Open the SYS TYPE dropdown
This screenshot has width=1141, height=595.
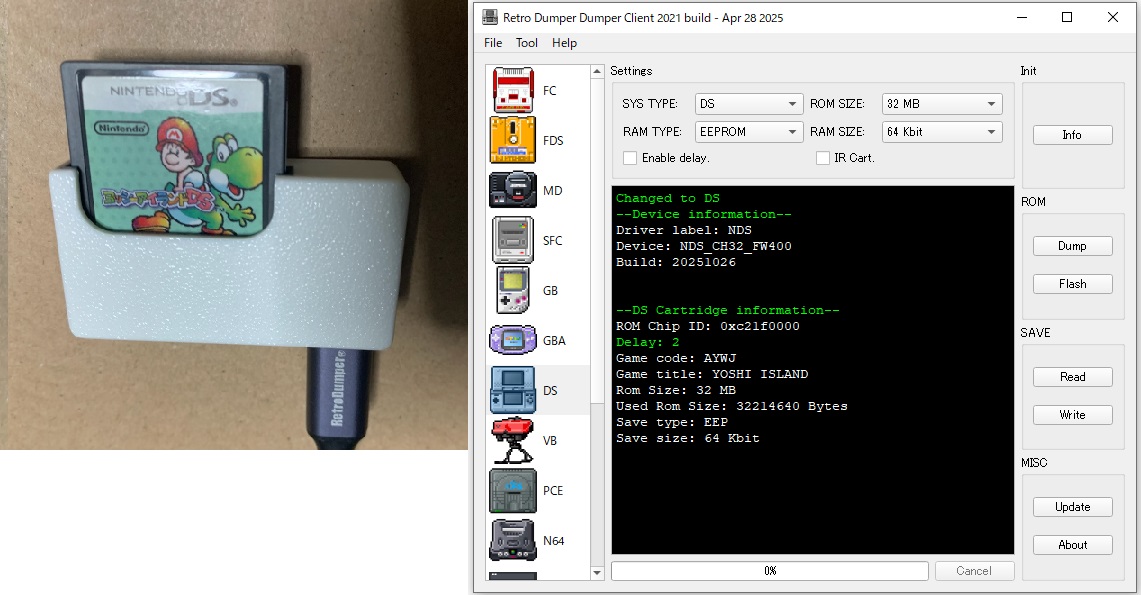749,104
